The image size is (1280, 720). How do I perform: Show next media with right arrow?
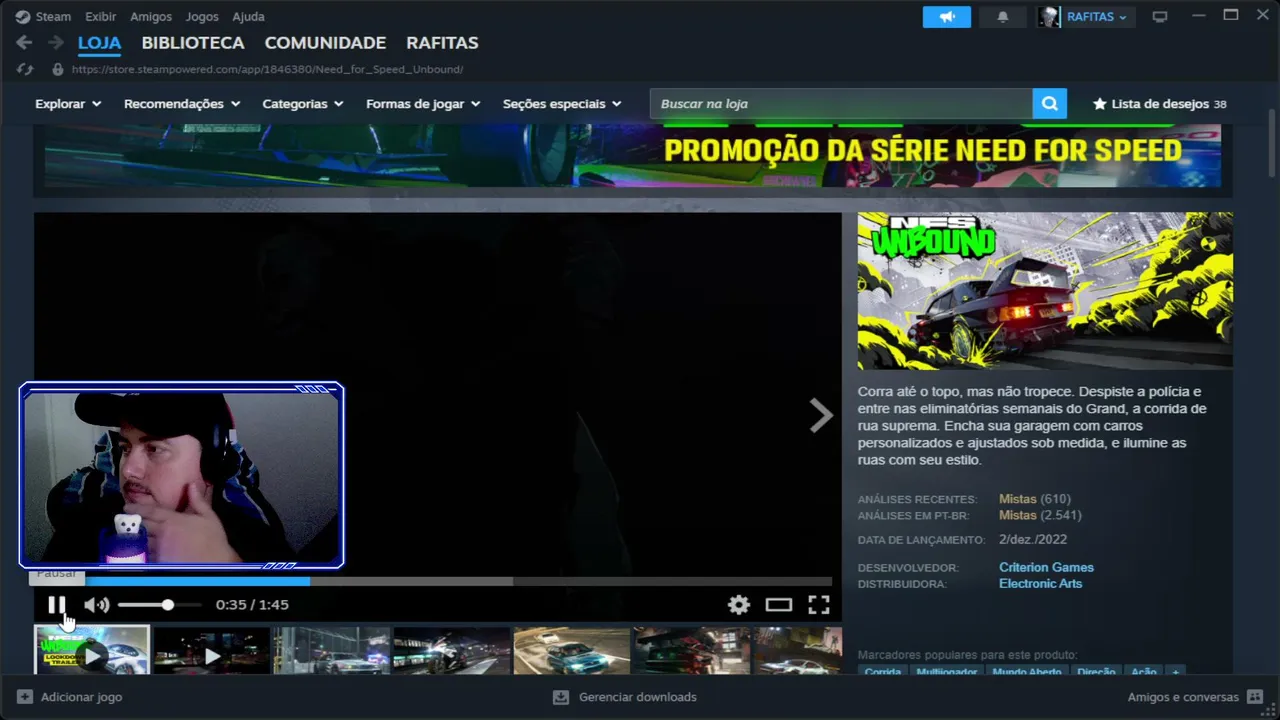(821, 415)
